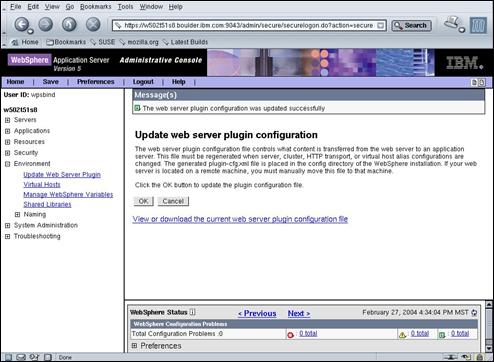Open the URL bar history dropdown arrow
This screenshot has width=494, height=362.
tap(380, 25)
